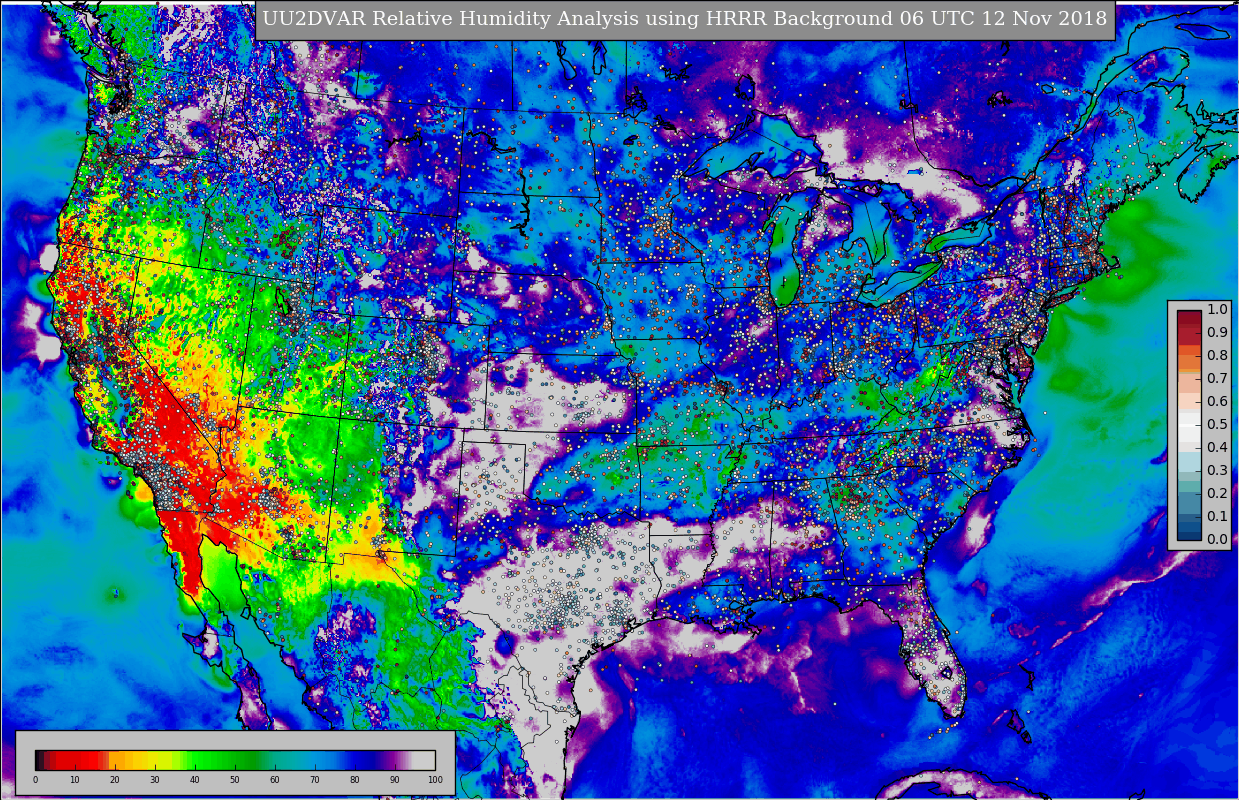
Task: Click the "10" tick label on bottom colorbar
Action: [75, 779]
